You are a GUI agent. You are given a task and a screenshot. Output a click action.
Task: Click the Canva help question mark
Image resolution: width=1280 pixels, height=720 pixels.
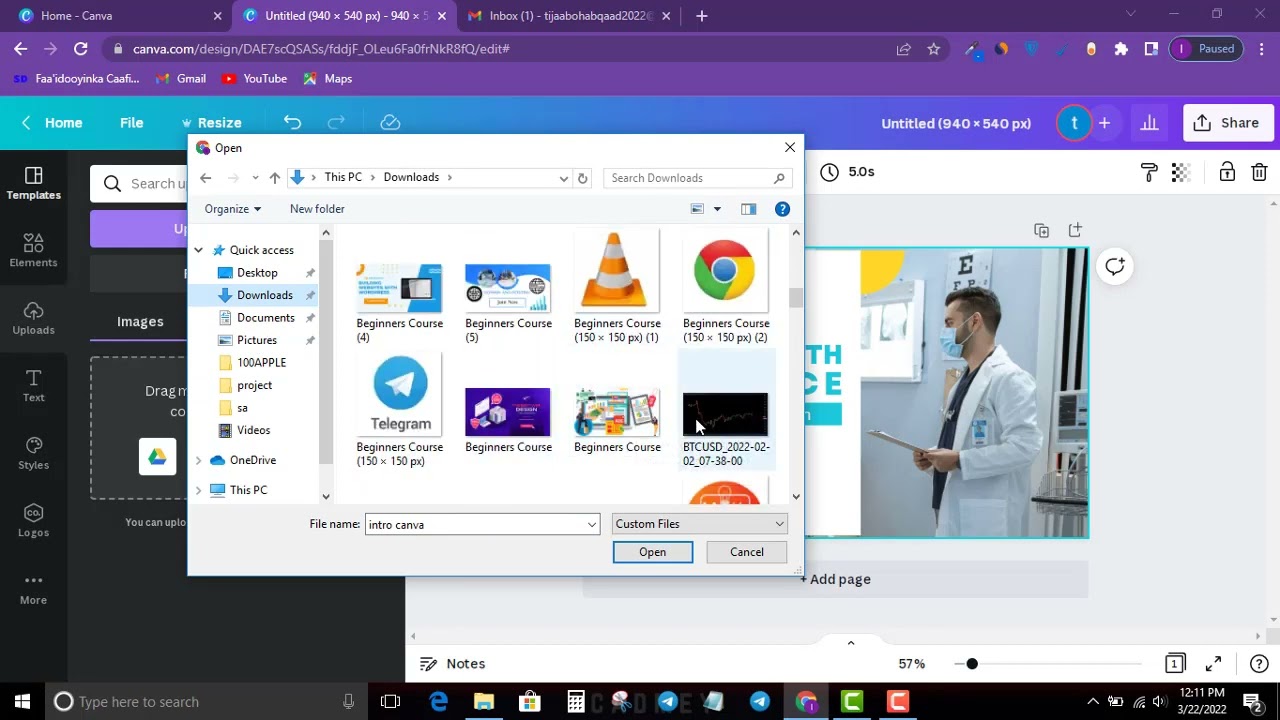tap(1259, 664)
